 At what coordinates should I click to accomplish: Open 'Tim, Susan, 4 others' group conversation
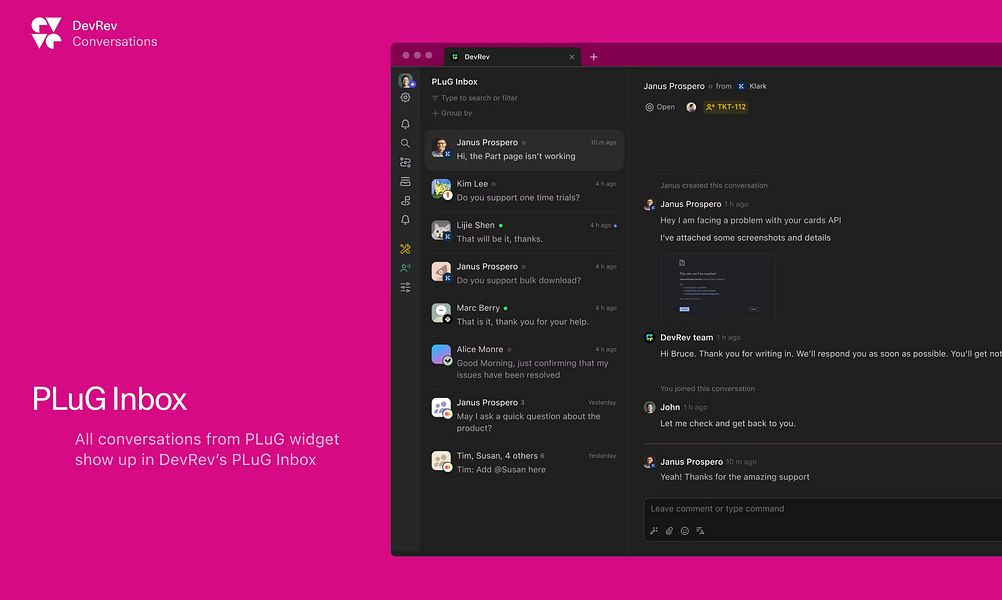[x=524, y=463]
